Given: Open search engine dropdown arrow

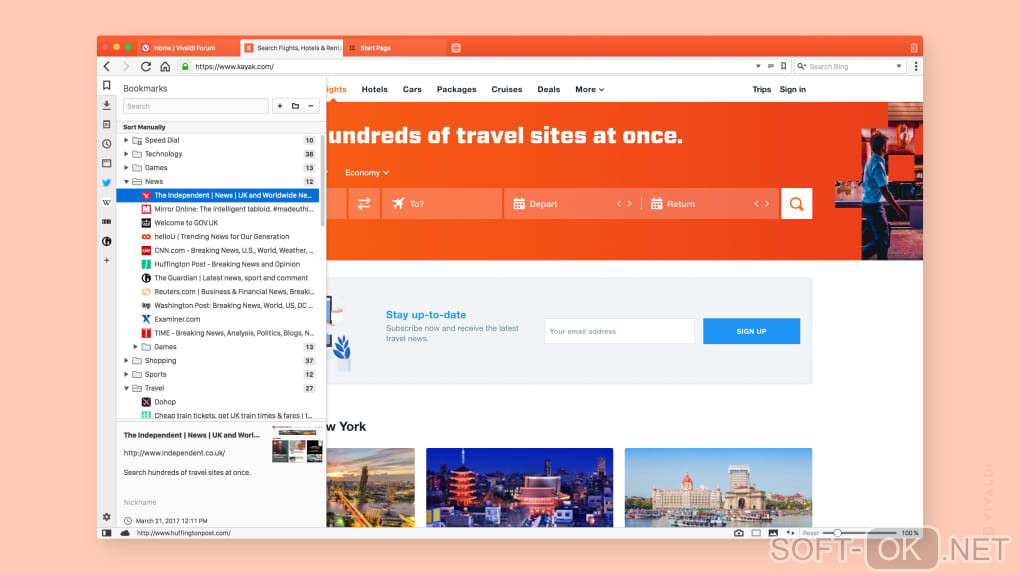Looking at the screenshot, I should click(x=899, y=66).
